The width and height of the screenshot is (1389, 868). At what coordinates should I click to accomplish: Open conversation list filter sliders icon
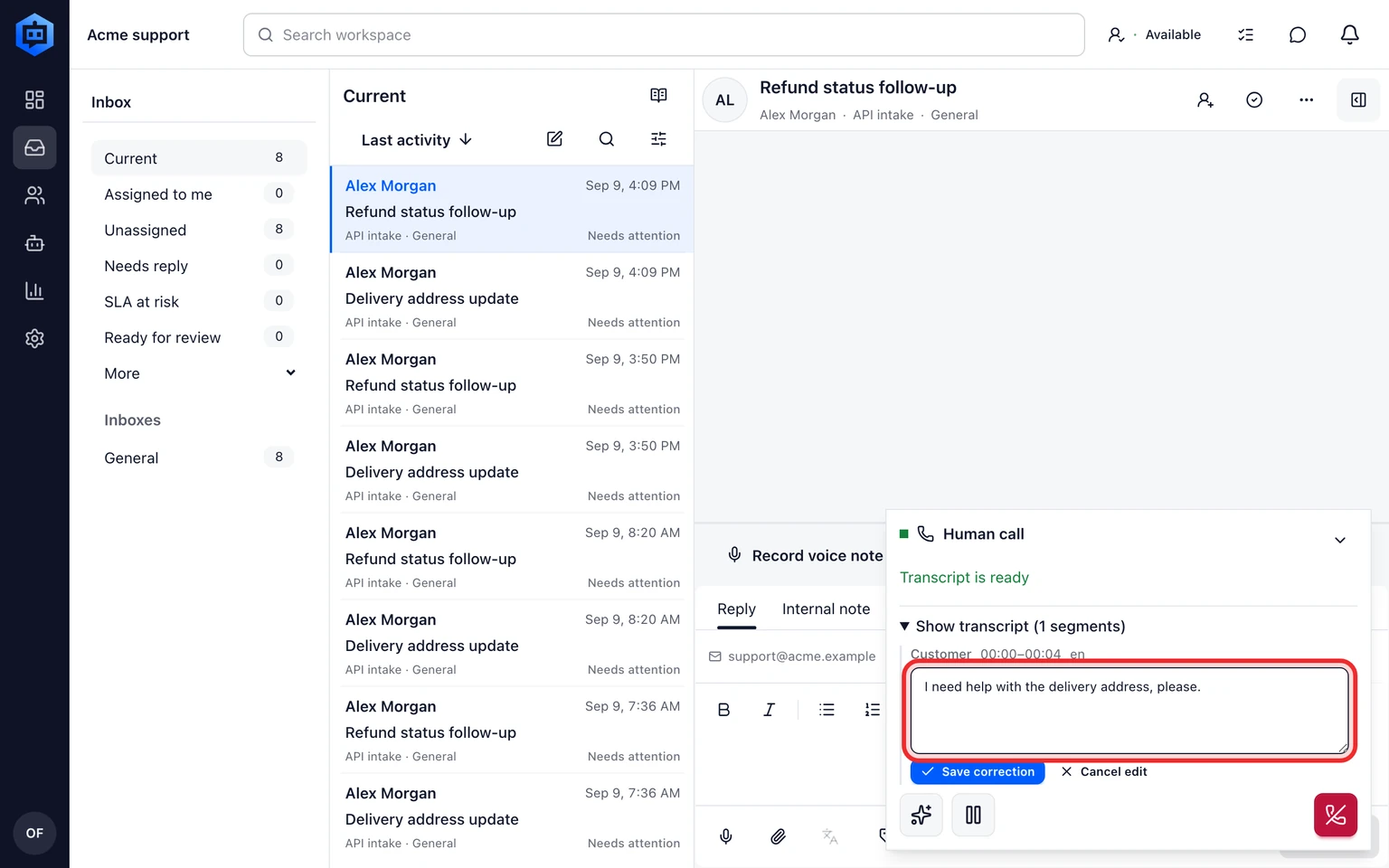(658, 139)
